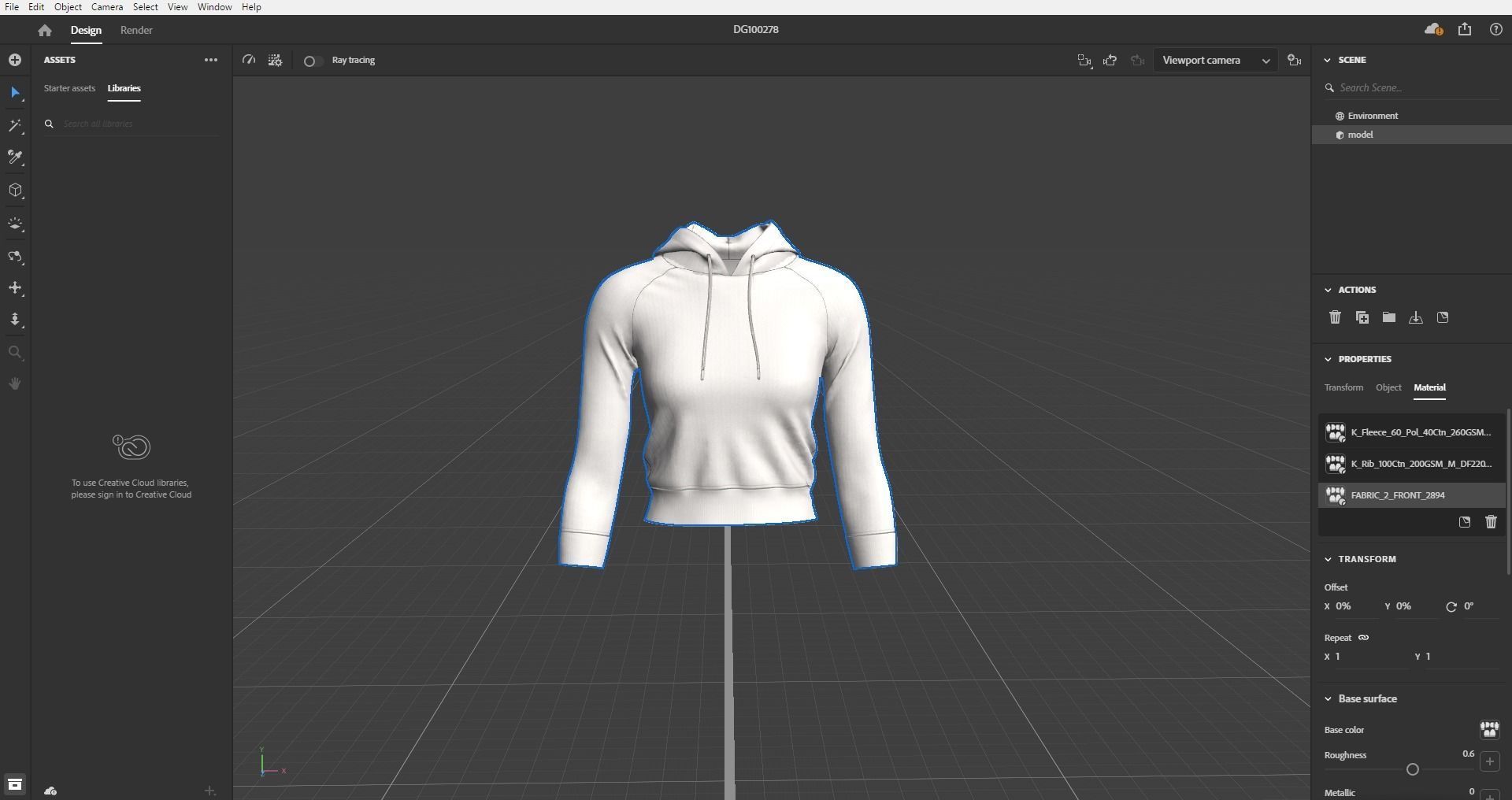Toggle the panel icon at bottom of left toolbar
This screenshot has width=1512, height=800.
15,784
